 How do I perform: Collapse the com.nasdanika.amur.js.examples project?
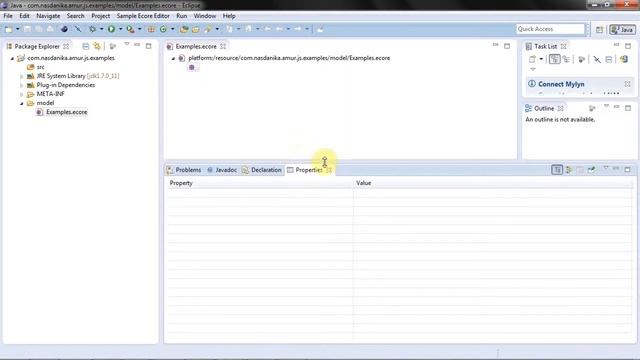click(12, 58)
